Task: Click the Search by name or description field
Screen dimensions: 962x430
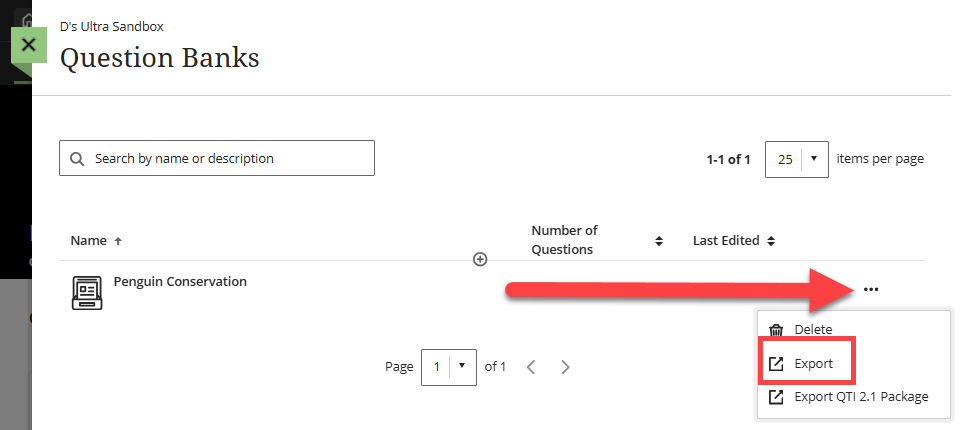Action: coord(217,158)
